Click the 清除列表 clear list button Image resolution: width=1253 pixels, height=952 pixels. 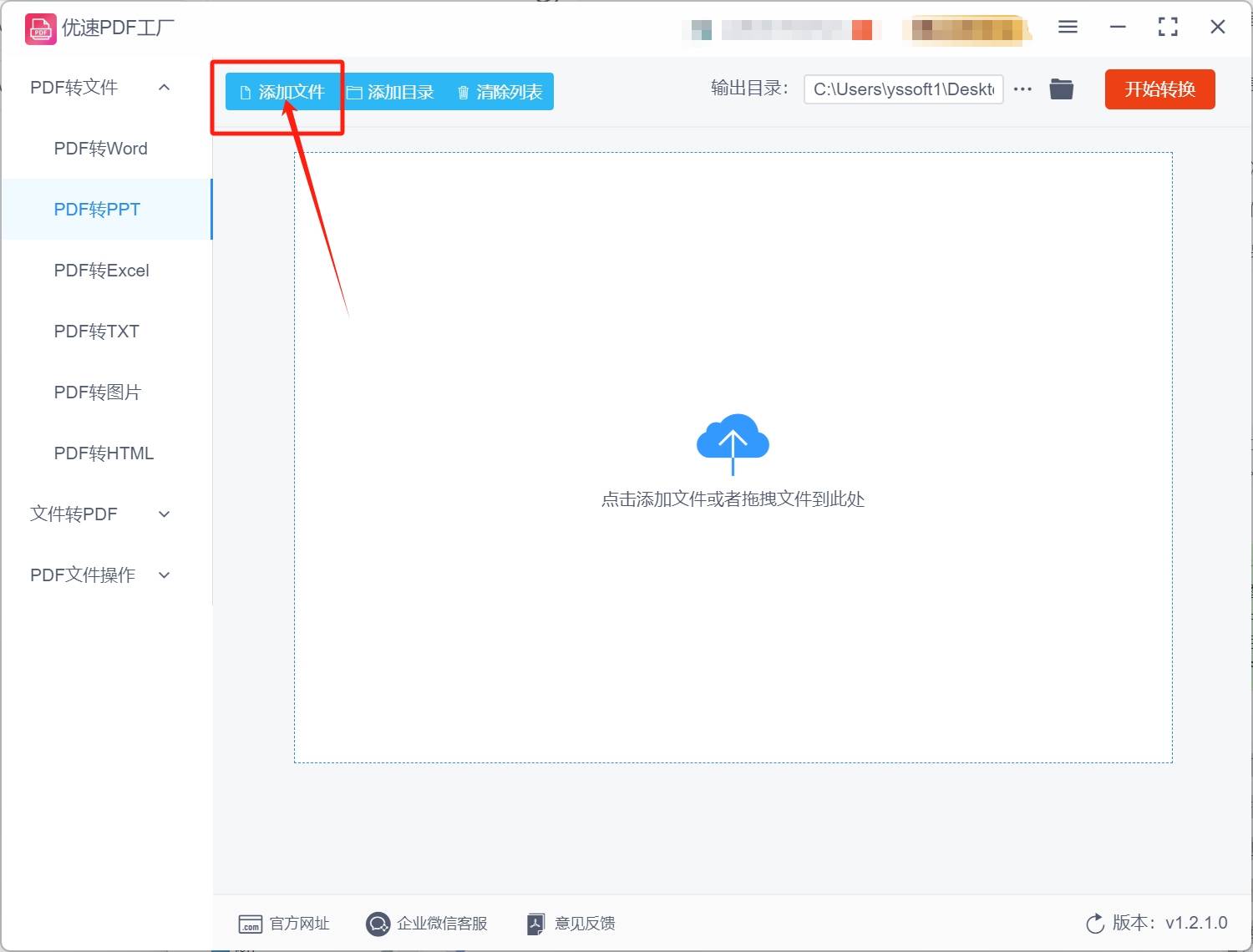tap(500, 92)
